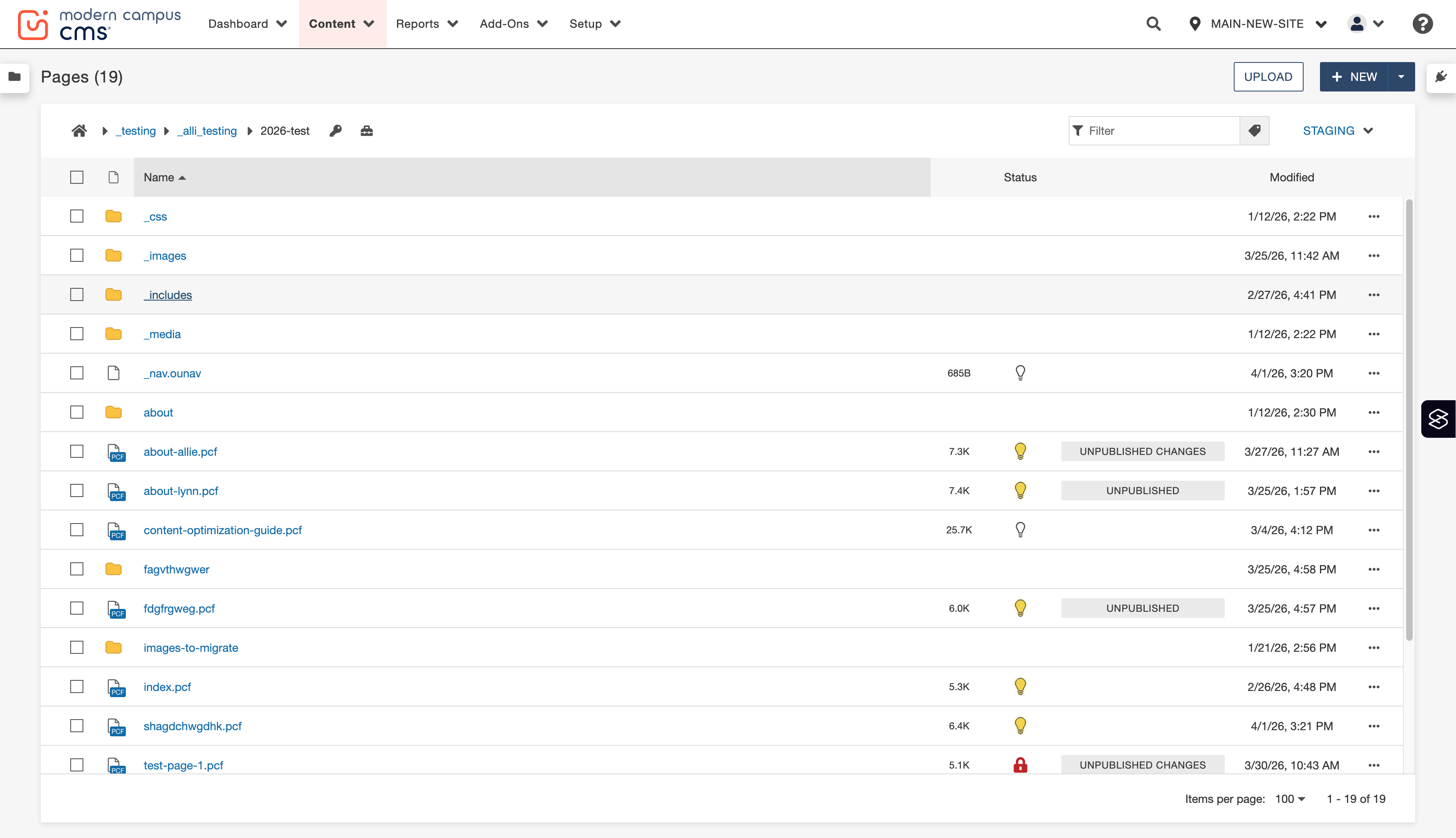The height and width of the screenshot is (838, 1456).
Task: Open more actions for index.pcf
Action: click(1373, 686)
